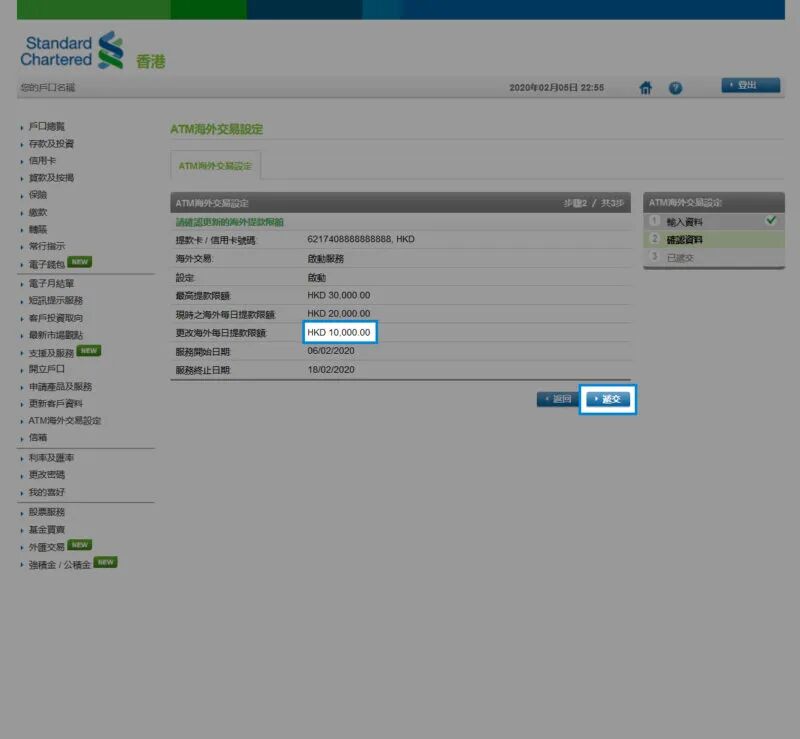Click step 2 確認資料 in progress panel

[x=684, y=239]
